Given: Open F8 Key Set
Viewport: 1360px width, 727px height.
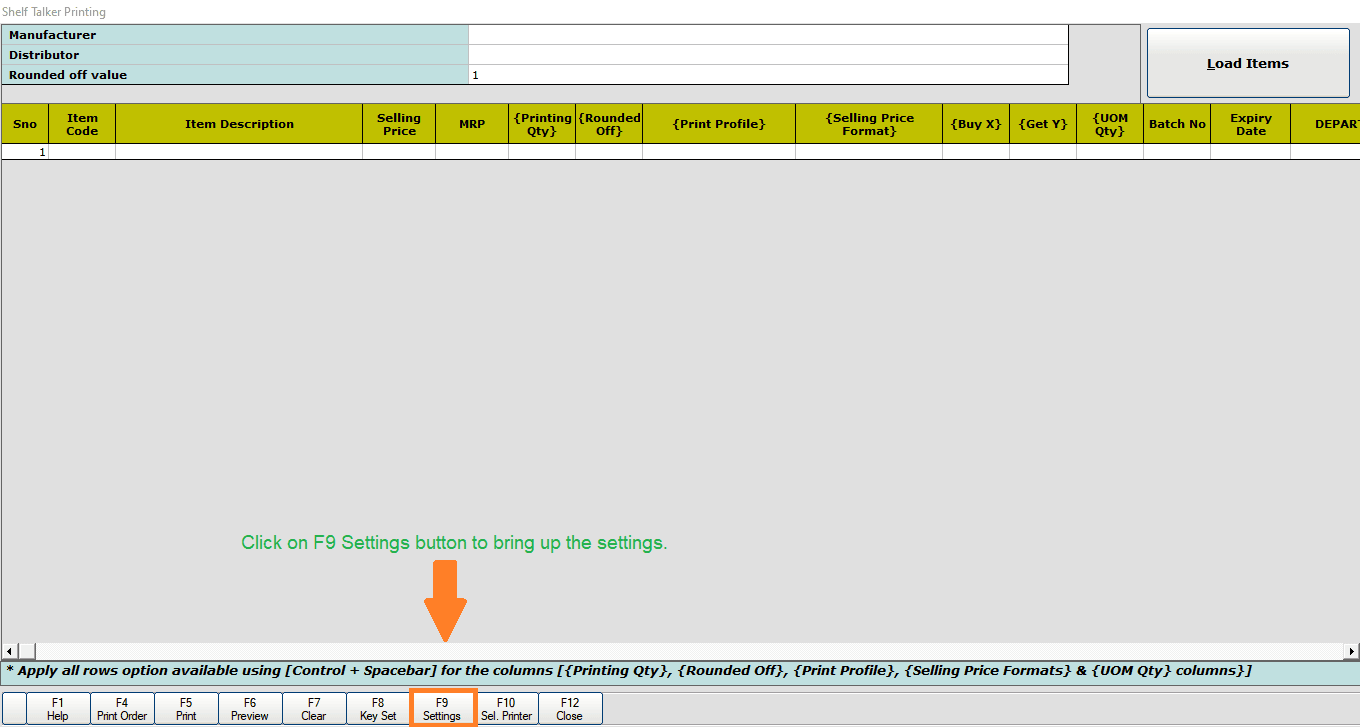Looking at the screenshot, I should [378, 709].
